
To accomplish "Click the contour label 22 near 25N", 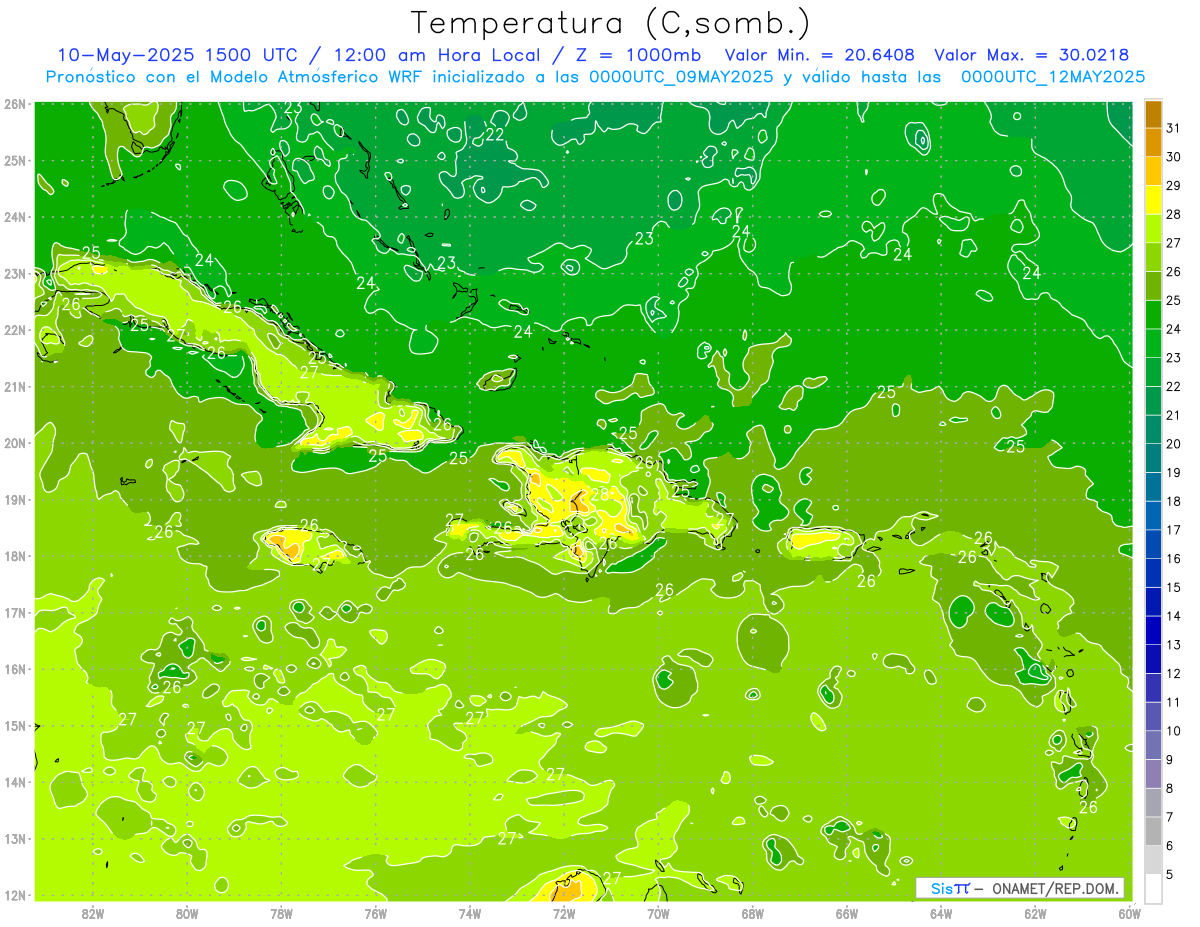I will click(495, 135).
